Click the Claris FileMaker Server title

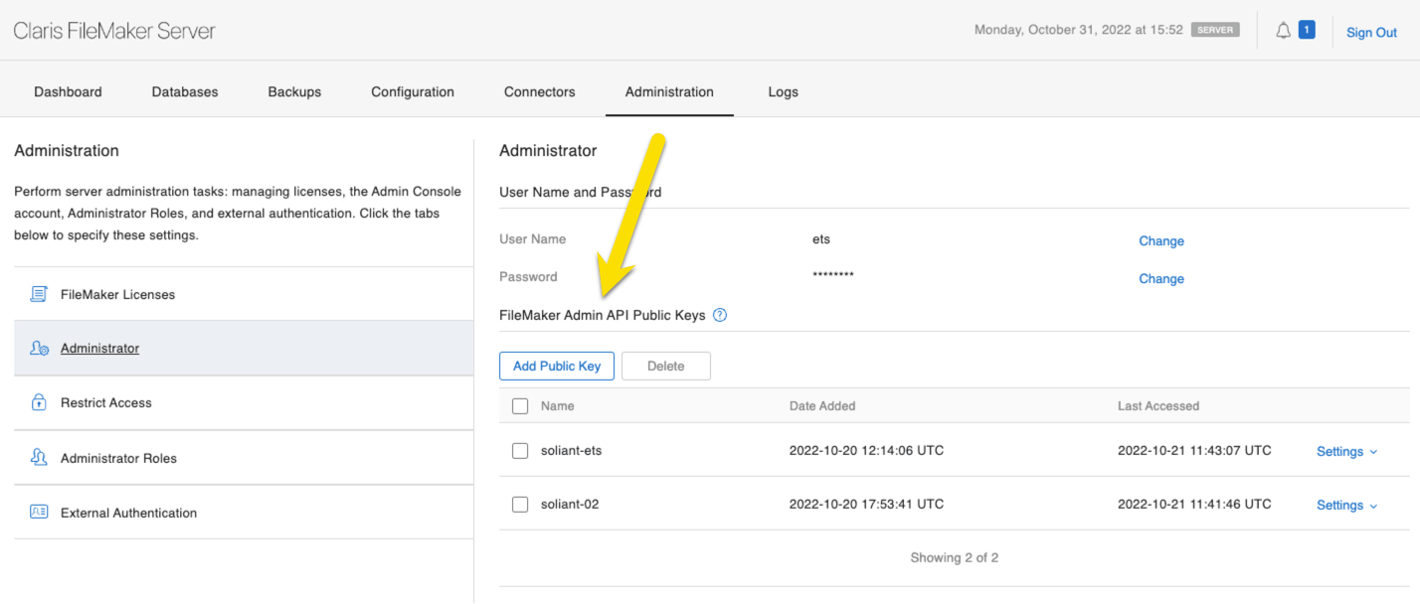click(x=114, y=31)
